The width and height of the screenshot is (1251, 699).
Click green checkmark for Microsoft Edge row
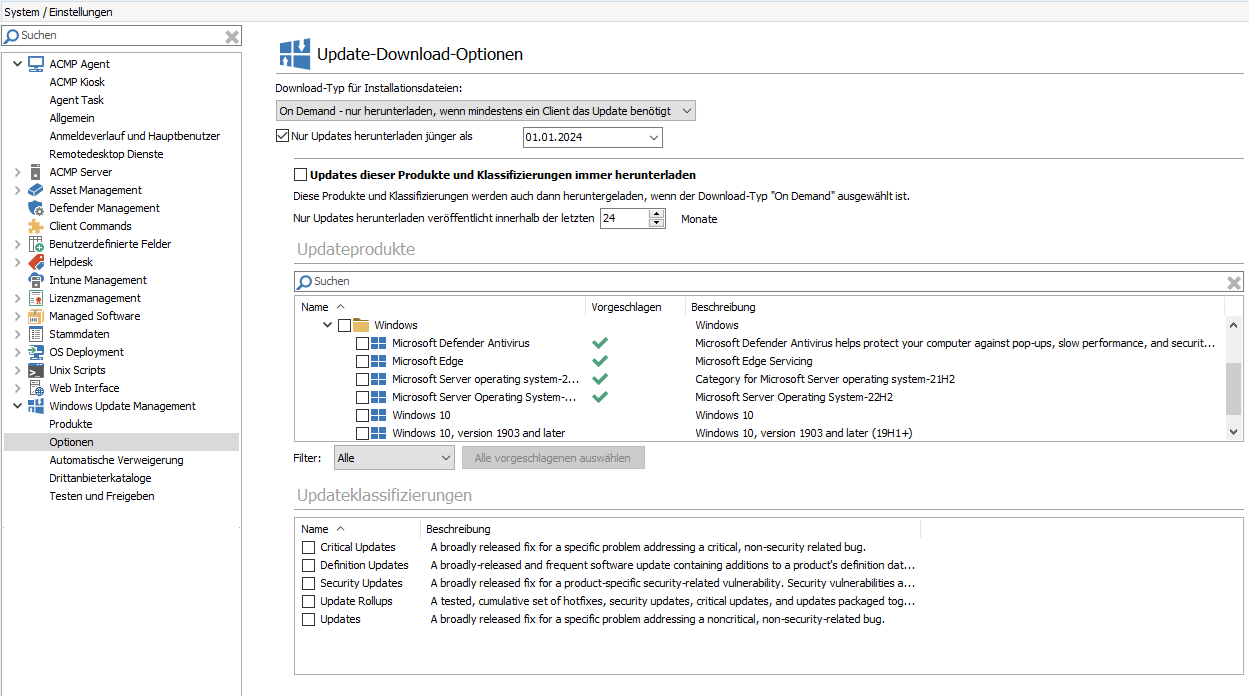(x=600, y=361)
